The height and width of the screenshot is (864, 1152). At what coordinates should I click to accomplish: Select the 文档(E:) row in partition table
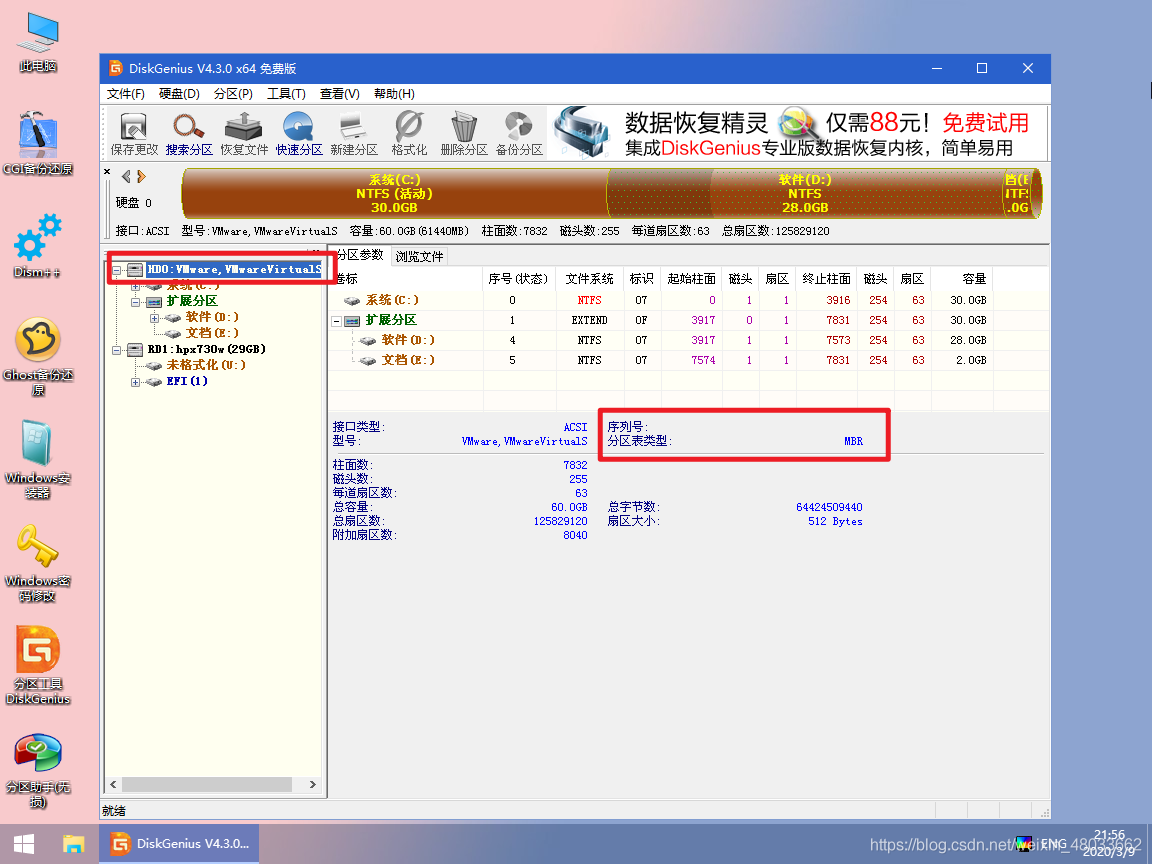click(661, 360)
